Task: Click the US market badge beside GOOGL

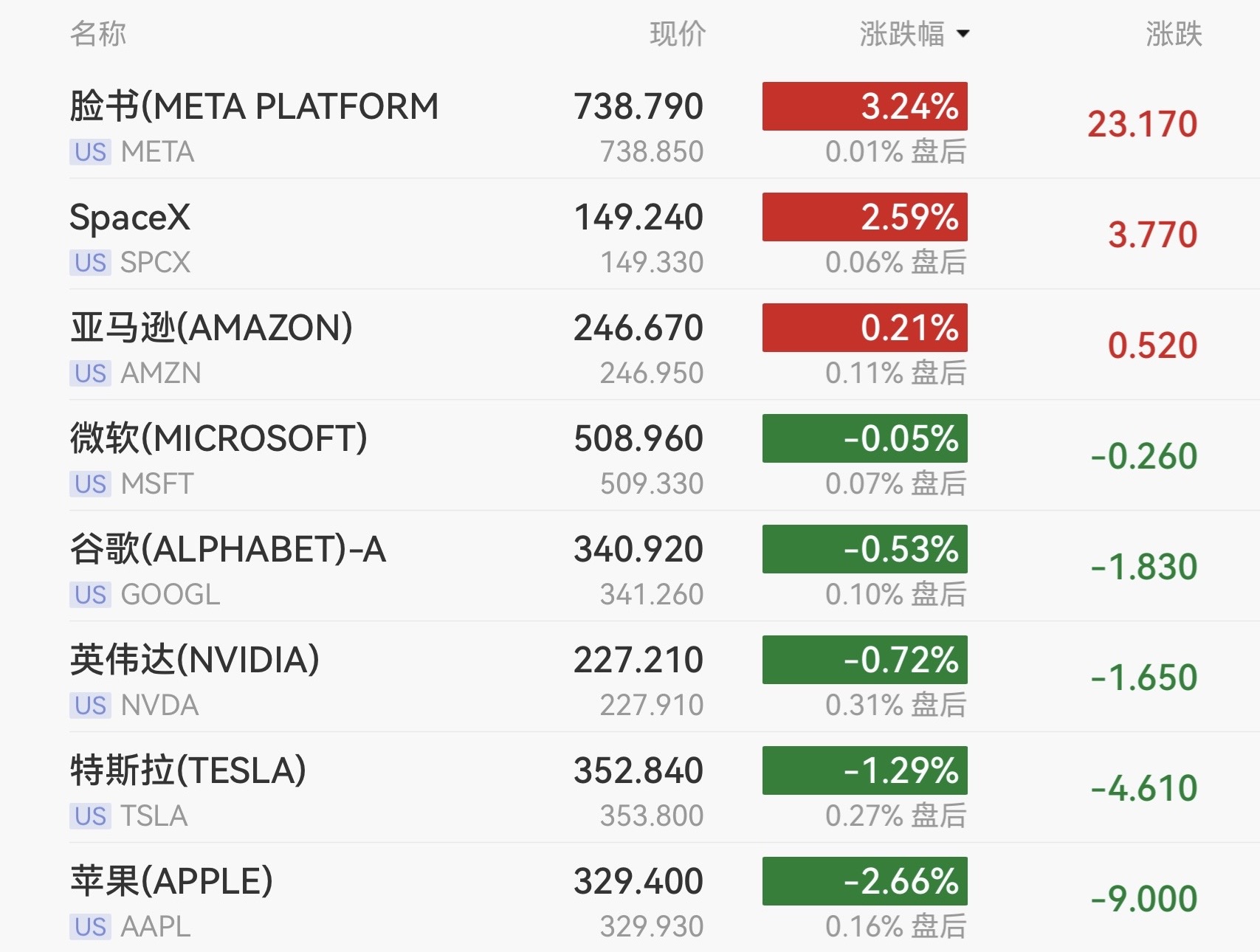Action: [x=90, y=595]
